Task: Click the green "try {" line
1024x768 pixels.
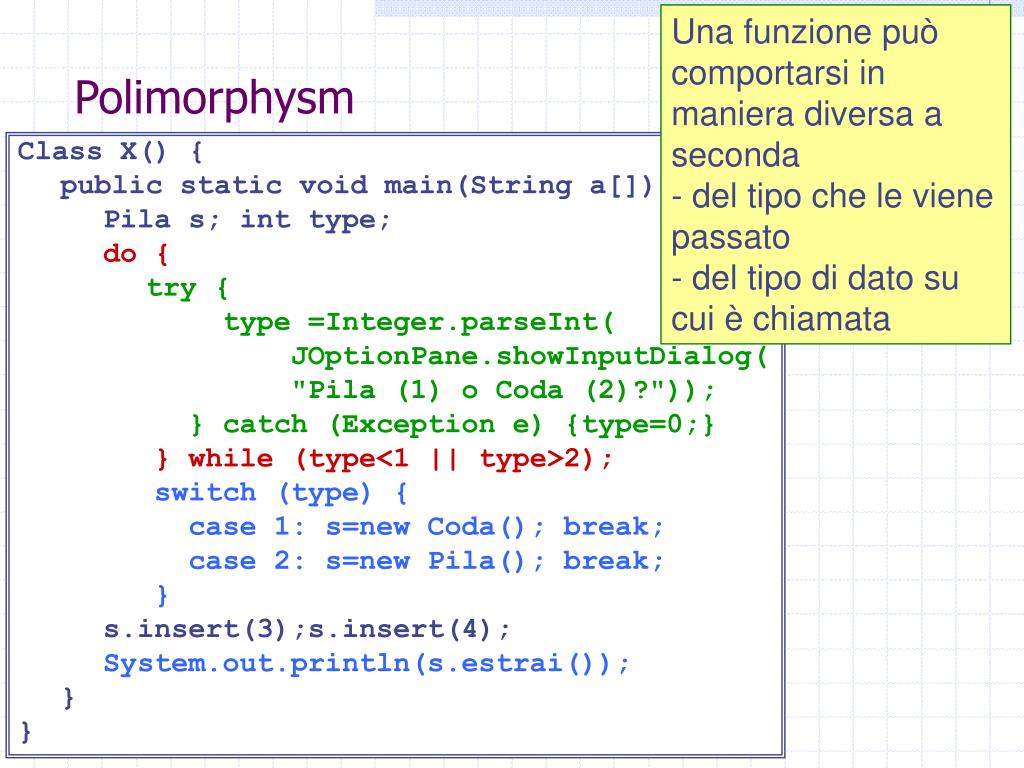Action: 187,288
